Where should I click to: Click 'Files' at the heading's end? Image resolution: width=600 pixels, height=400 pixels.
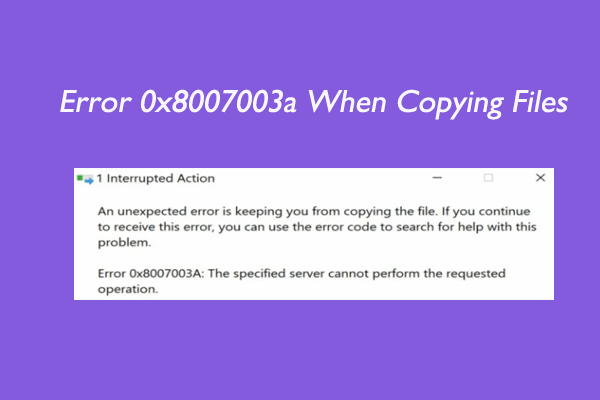(x=540, y=102)
